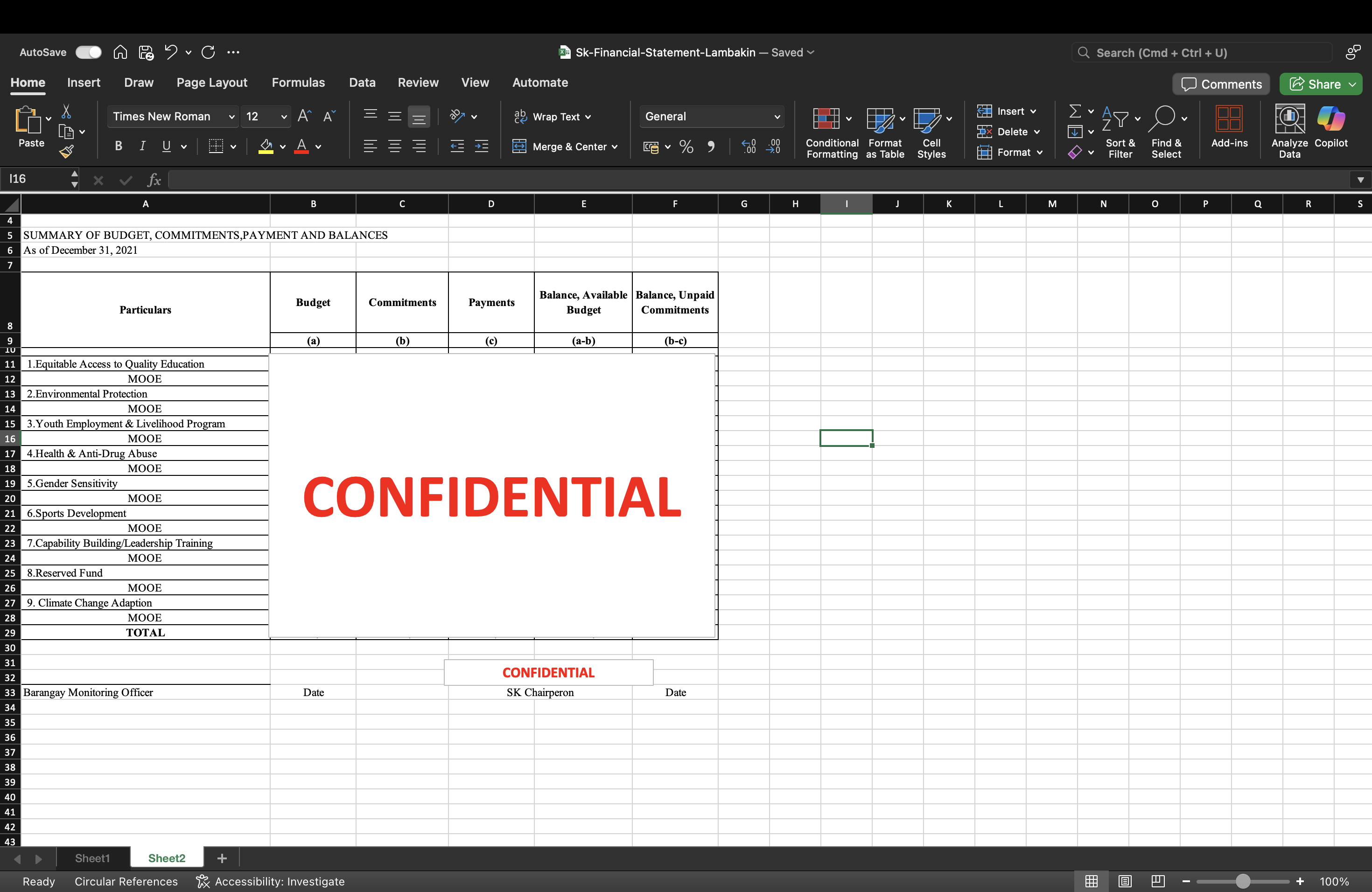The height and width of the screenshot is (892, 1372).
Task: Align text to top
Action: 370,116
